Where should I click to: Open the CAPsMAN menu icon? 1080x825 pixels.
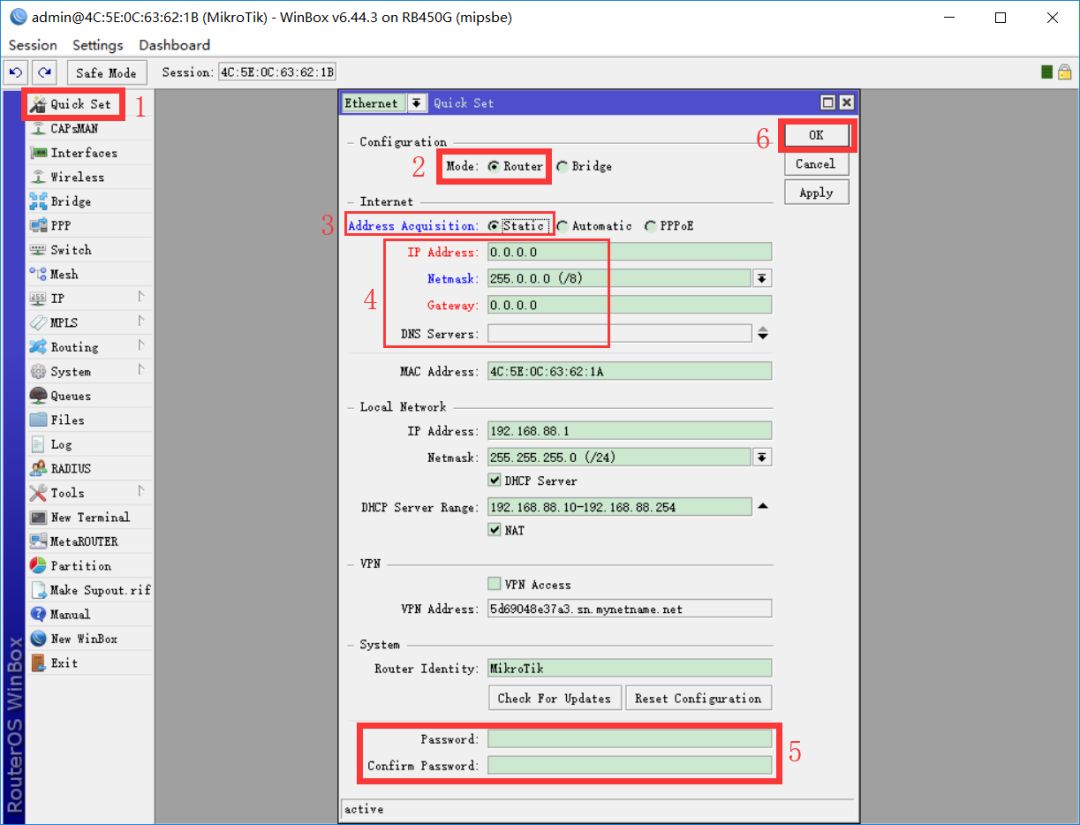click(39, 129)
